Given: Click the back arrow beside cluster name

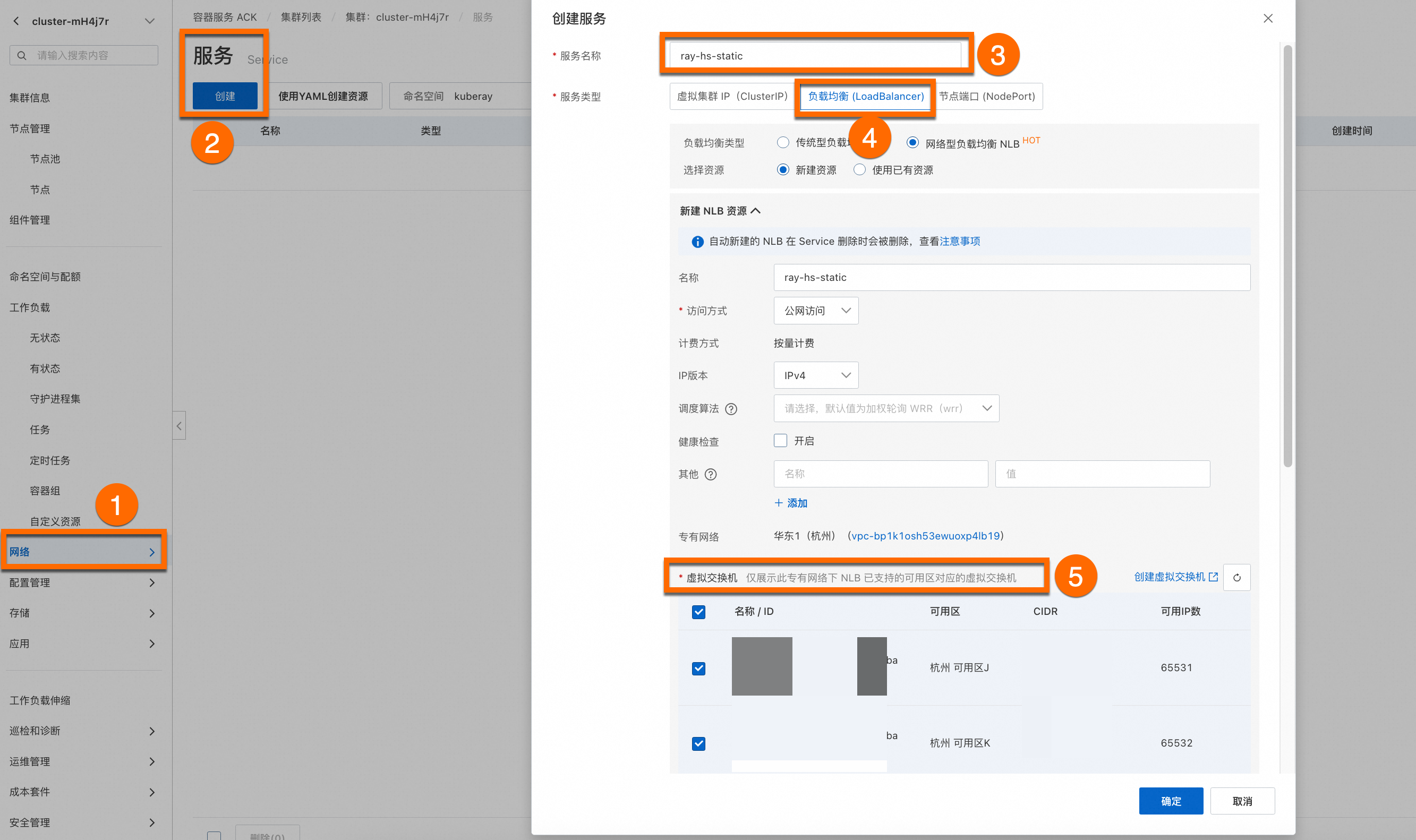Looking at the screenshot, I should pyautogui.click(x=16, y=21).
